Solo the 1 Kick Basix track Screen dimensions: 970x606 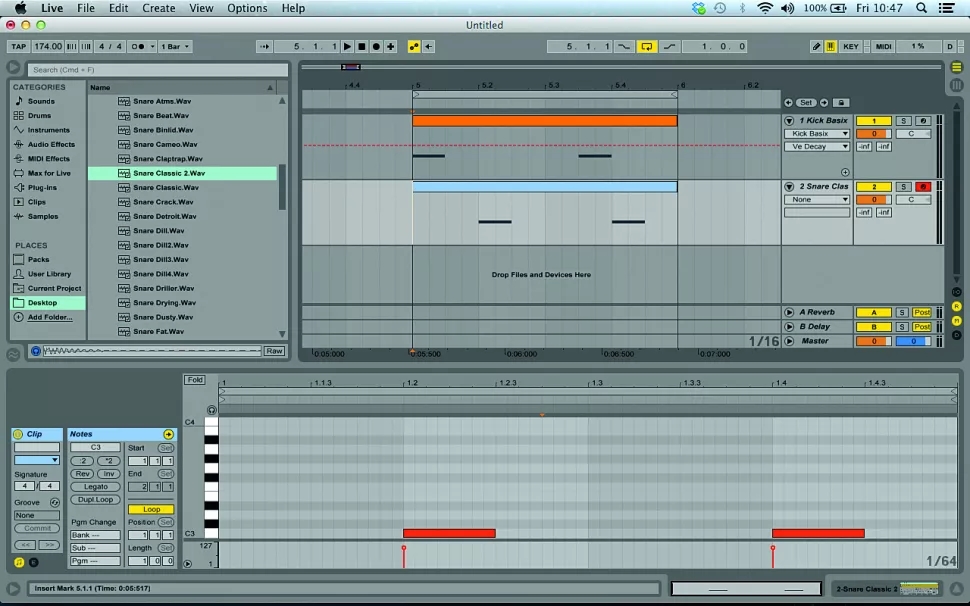[903, 121]
